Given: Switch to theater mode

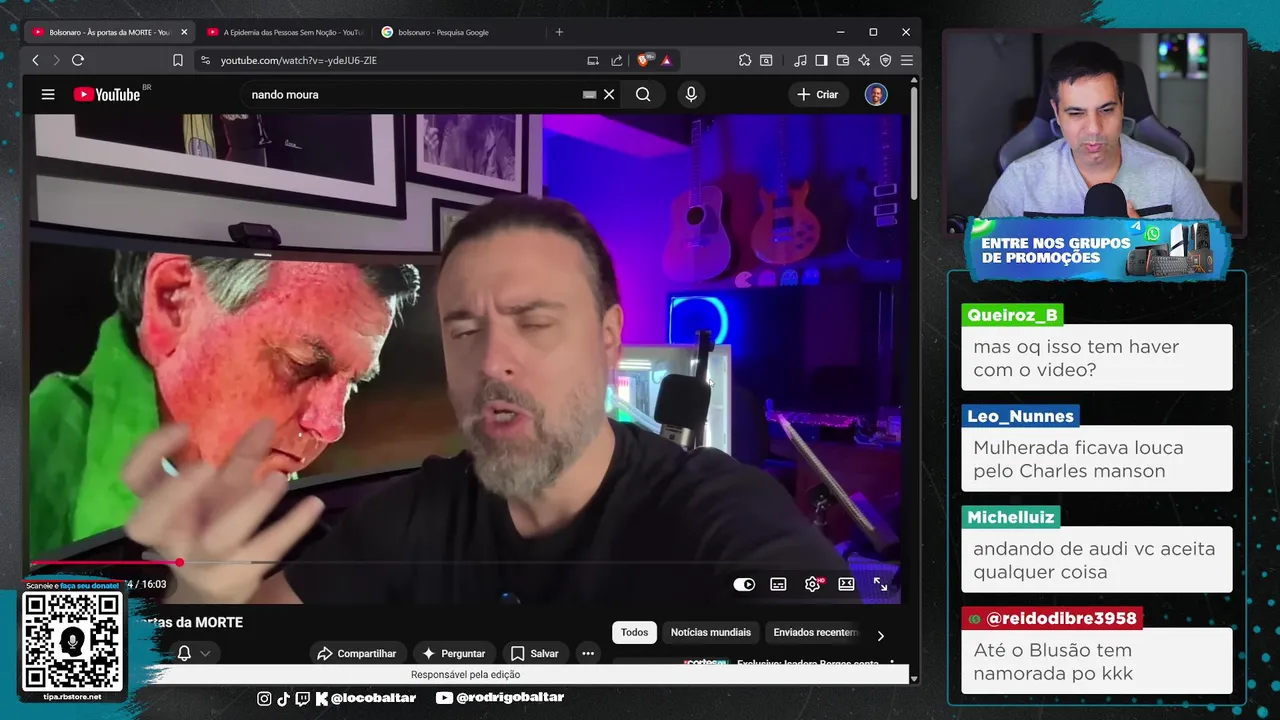Looking at the screenshot, I should point(846,584).
